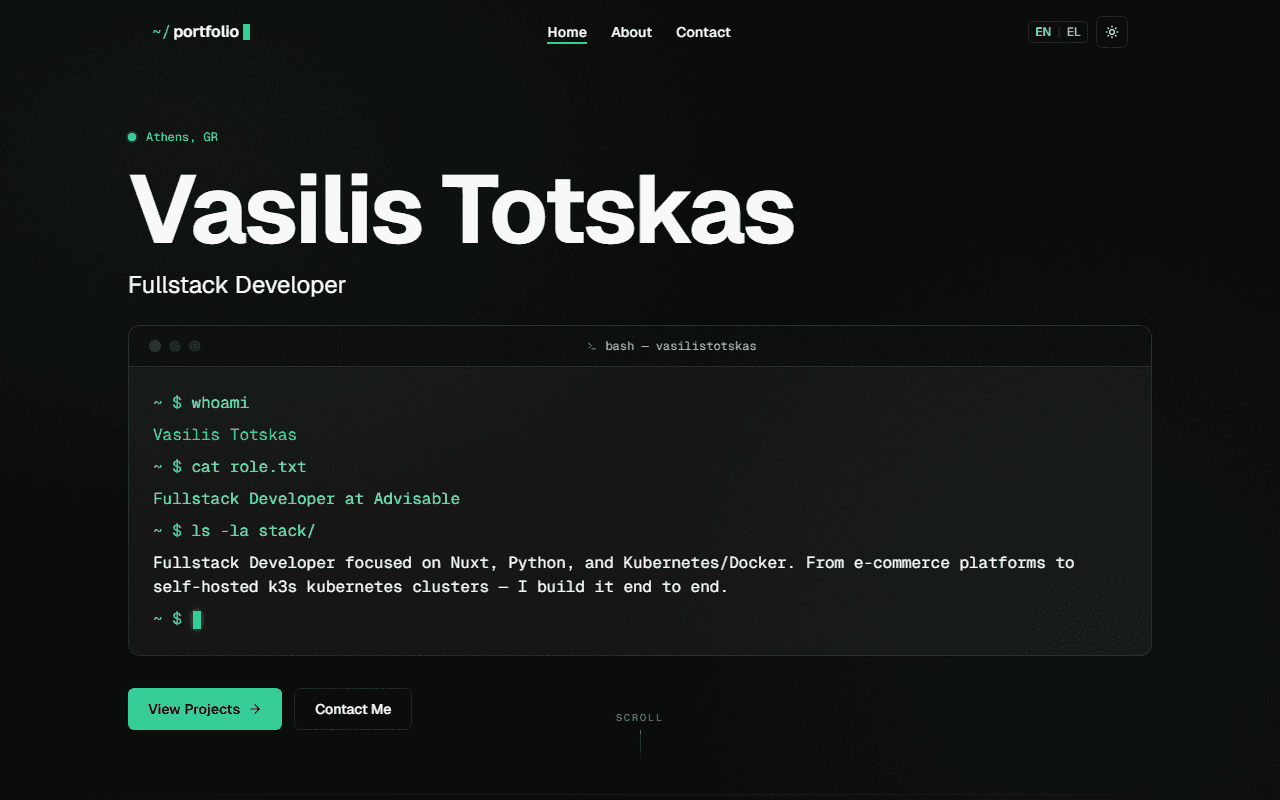Click the bash prompt icon in the terminal title bar
This screenshot has height=800, width=1280.
click(x=590, y=345)
